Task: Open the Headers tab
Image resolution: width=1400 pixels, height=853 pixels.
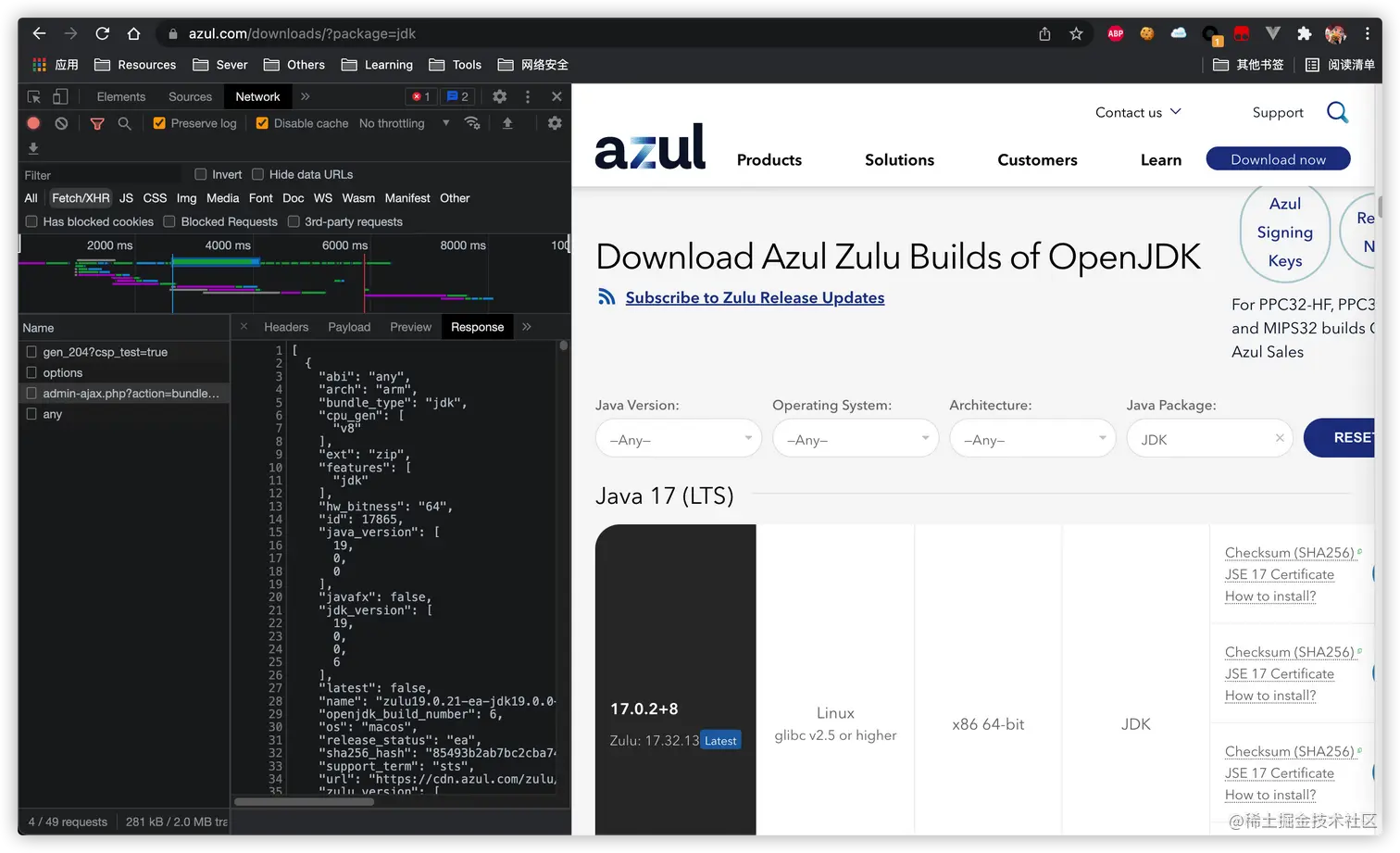Action: (286, 327)
